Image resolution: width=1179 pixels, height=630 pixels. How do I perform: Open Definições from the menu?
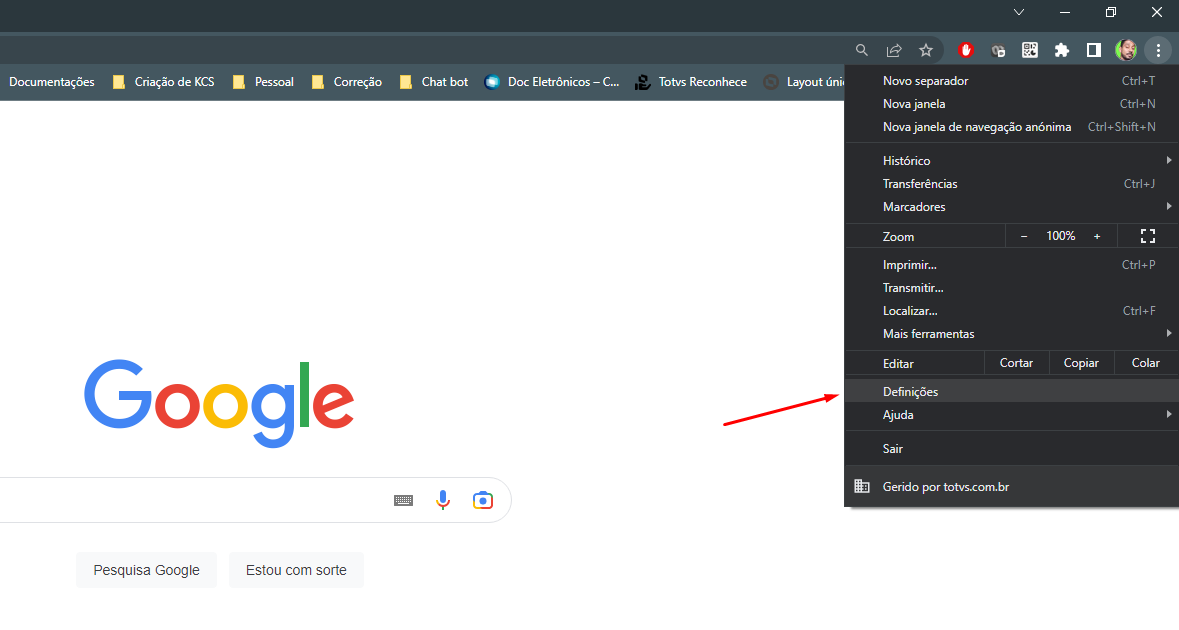coord(1011,392)
